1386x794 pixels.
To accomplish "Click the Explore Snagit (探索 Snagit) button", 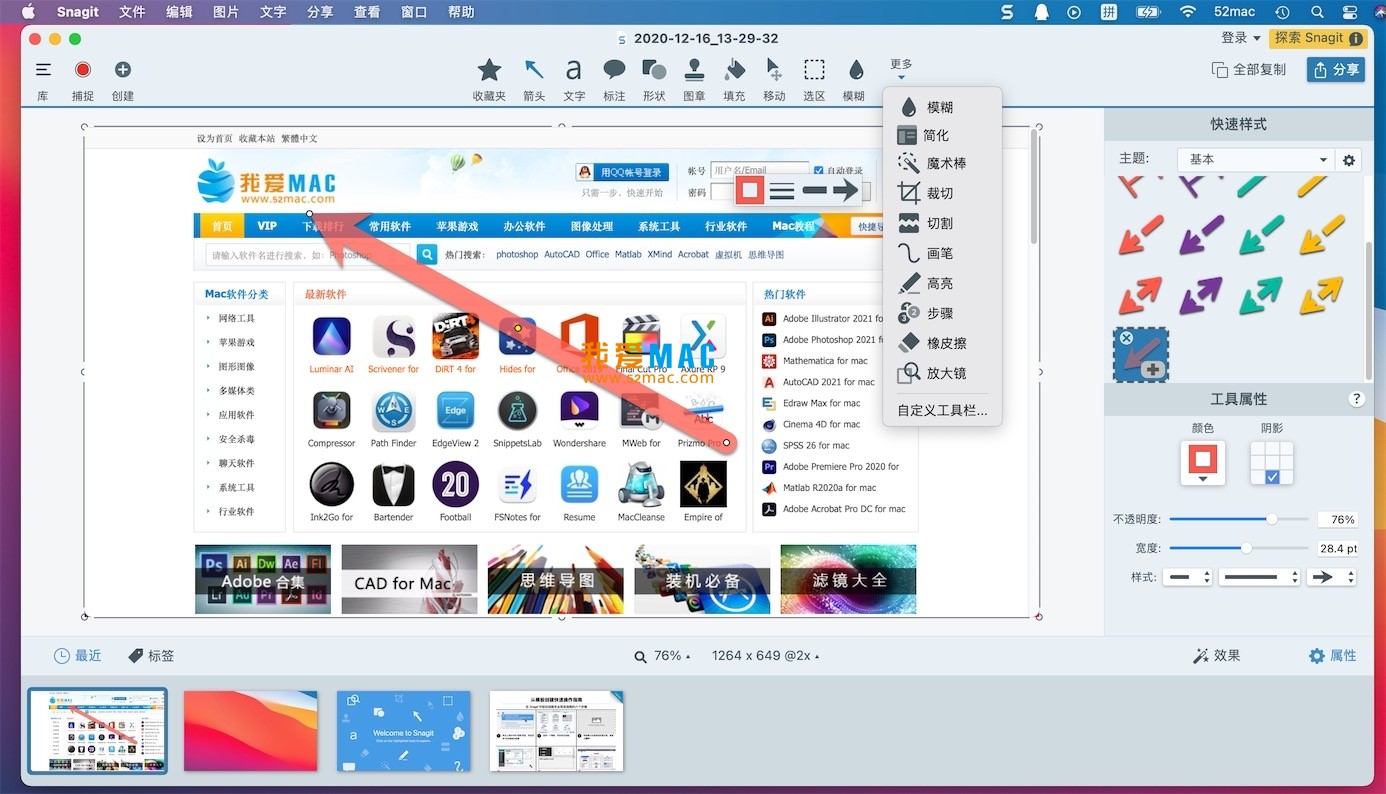I will [x=1318, y=38].
